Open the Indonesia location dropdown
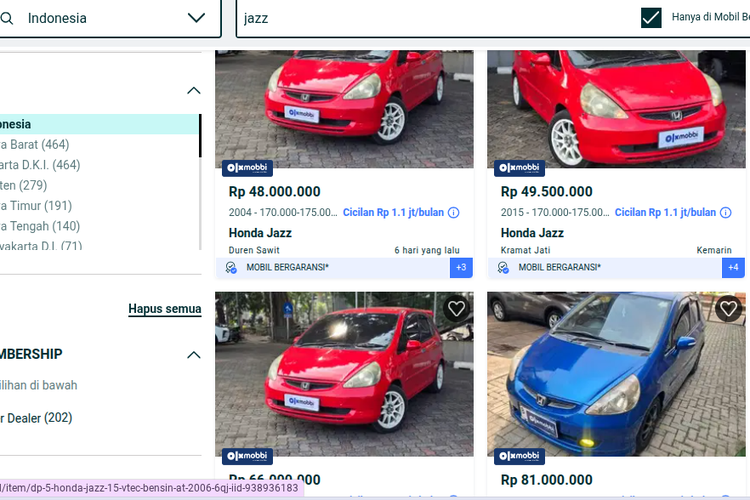750x500 pixels. pyautogui.click(x=196, y=18)
